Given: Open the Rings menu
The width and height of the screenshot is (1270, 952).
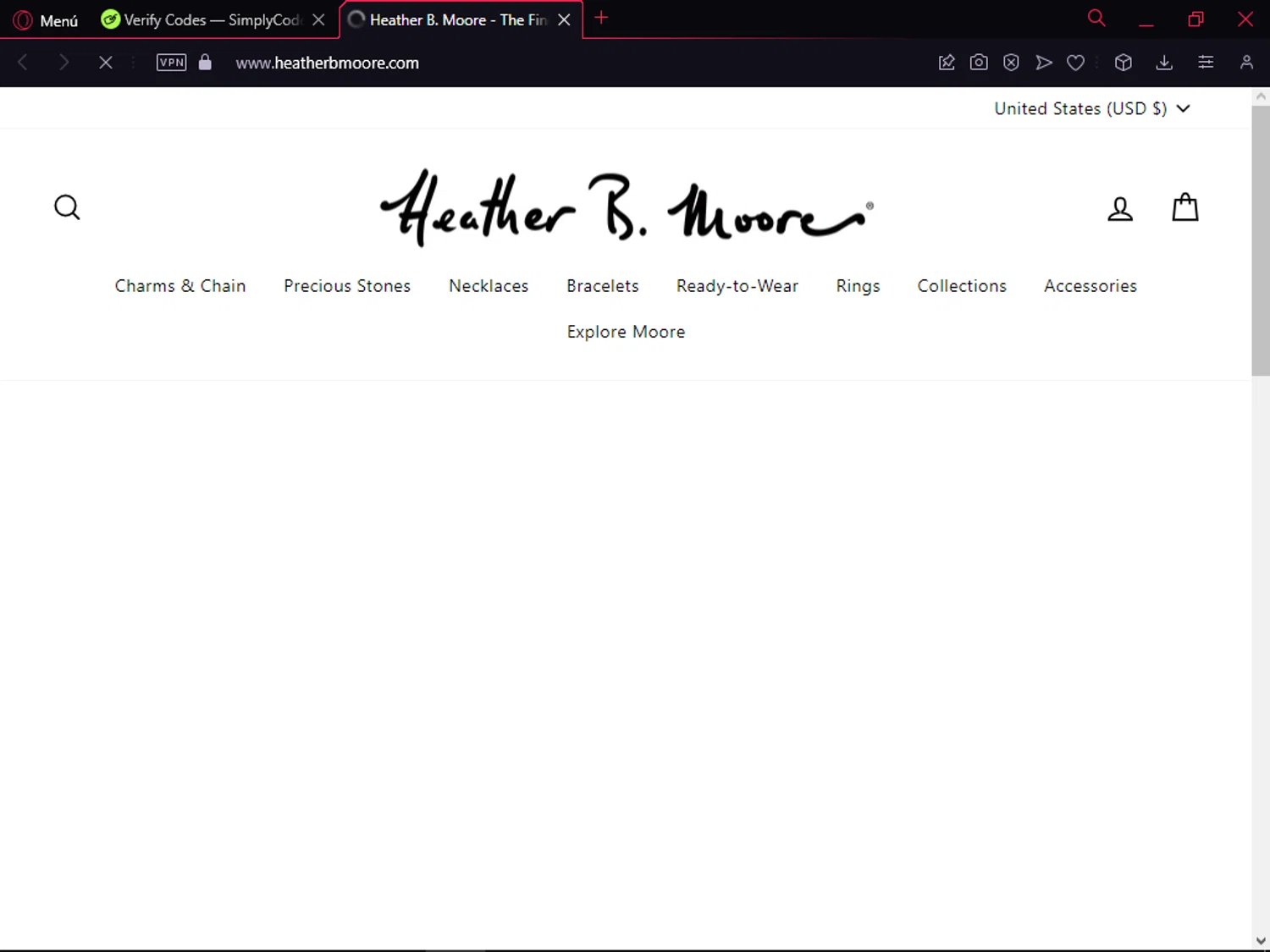Looking at the screenshot, I should click(858, 286).
